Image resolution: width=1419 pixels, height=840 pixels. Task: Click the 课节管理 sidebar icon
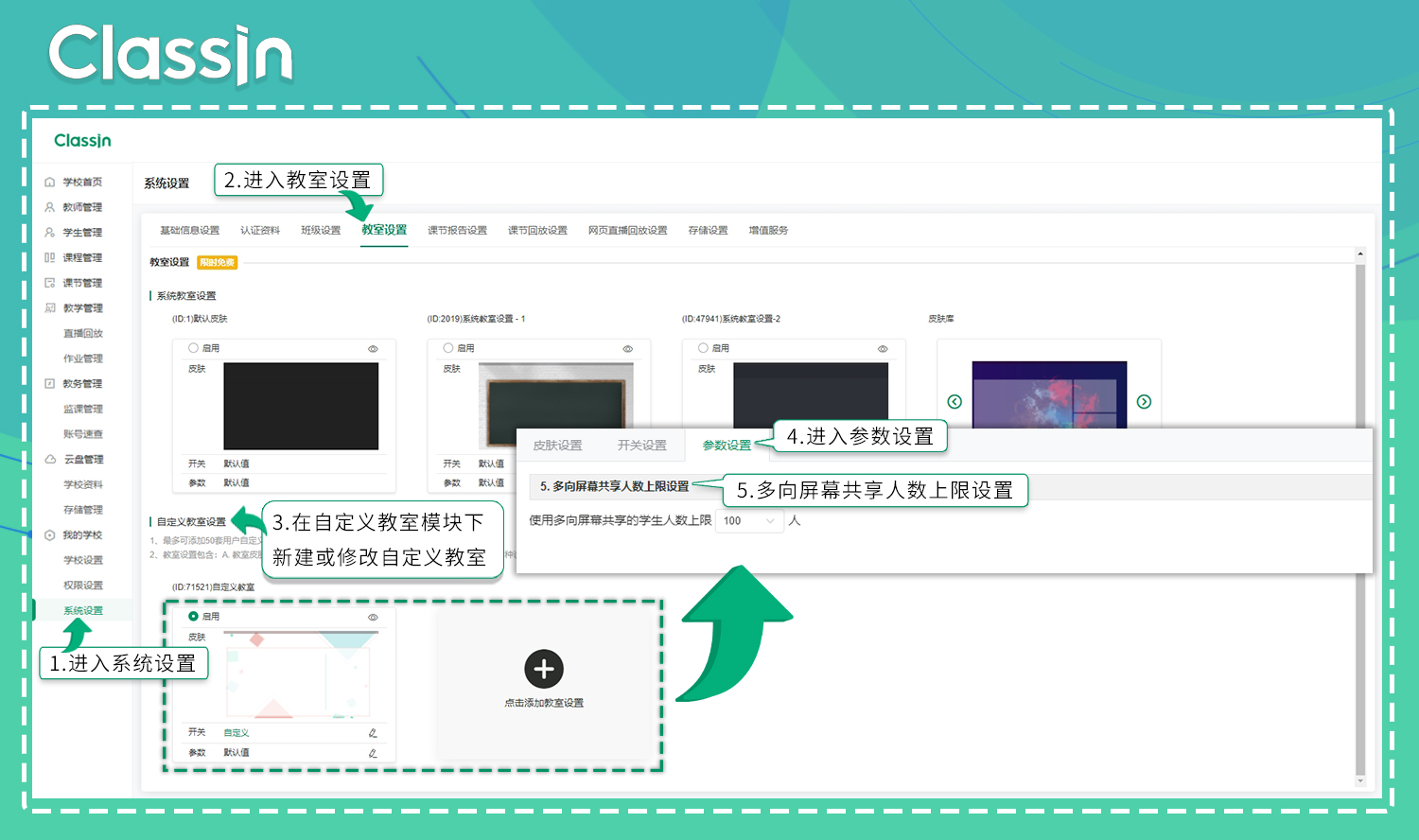[50, 283]
